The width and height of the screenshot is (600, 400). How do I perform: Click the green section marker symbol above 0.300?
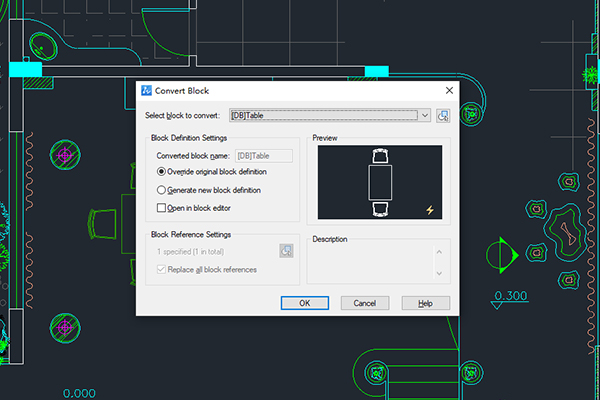point(502,255)
